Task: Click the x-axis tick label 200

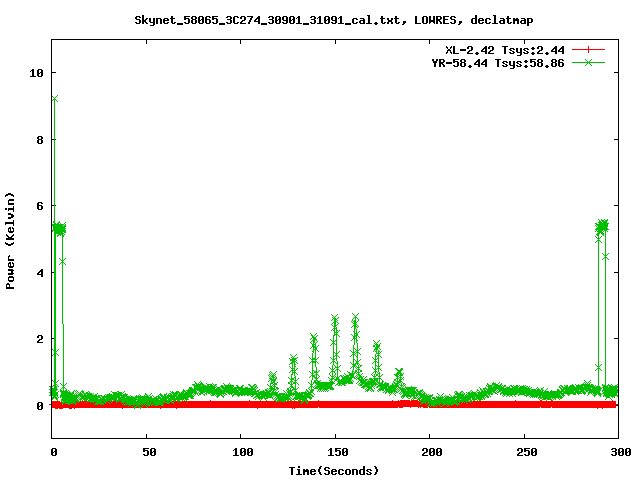Action: point(432,452)
